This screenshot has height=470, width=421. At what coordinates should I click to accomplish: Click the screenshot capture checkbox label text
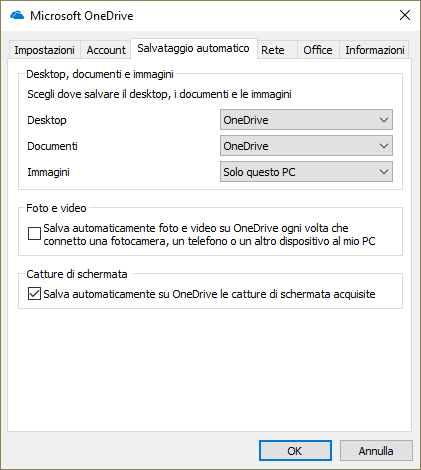click(x=209, y=294)
